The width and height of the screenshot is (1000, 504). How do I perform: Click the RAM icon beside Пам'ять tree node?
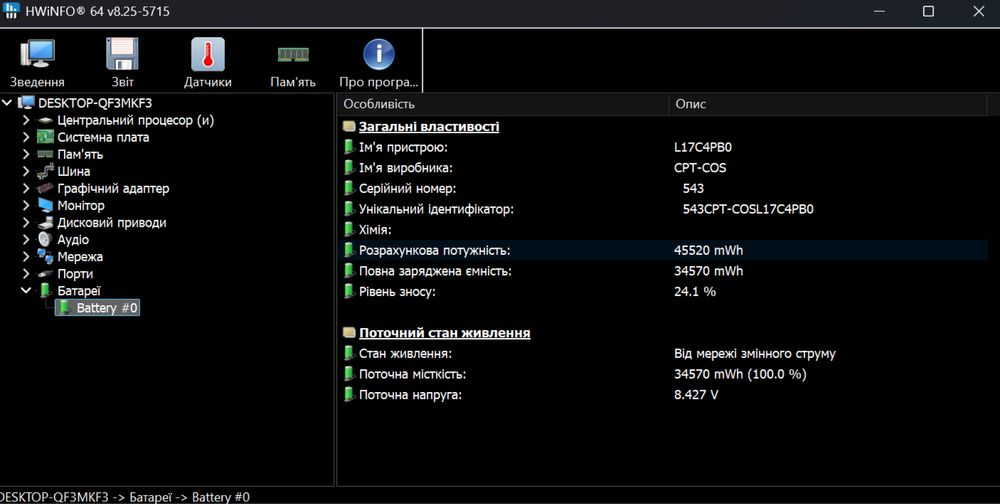tap(45, 154)
